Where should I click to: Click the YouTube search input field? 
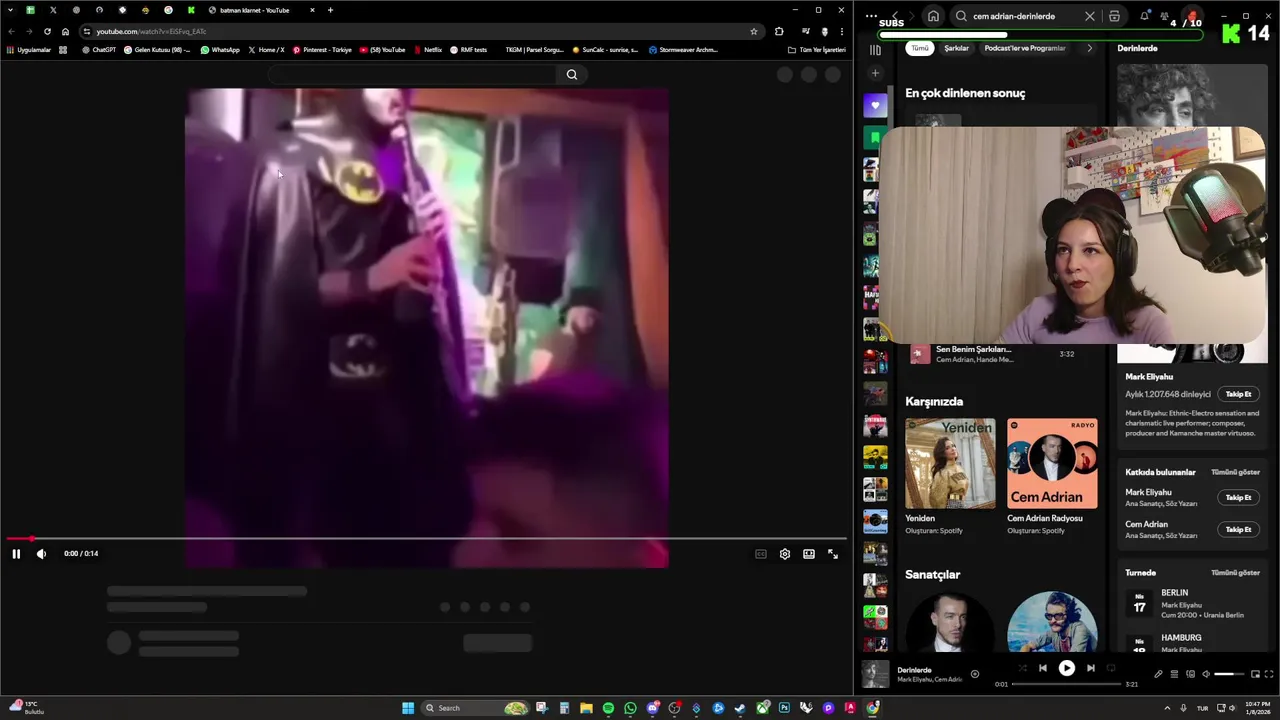pos(412,74)
